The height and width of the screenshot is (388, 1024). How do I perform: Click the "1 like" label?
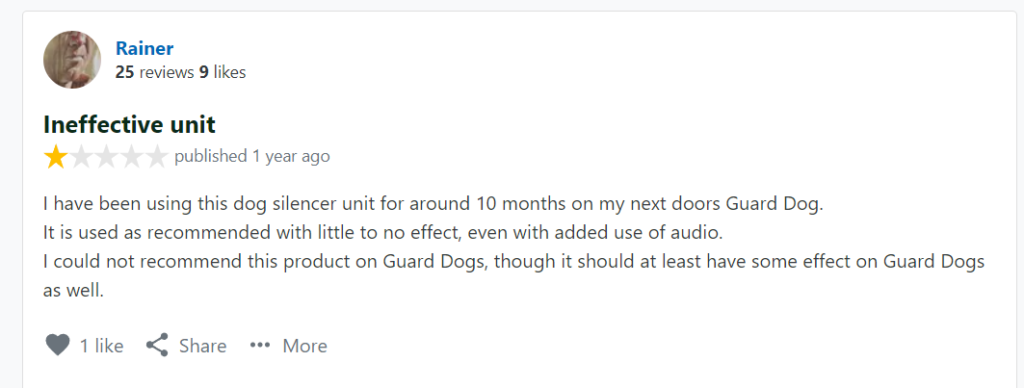pos(101,346)
